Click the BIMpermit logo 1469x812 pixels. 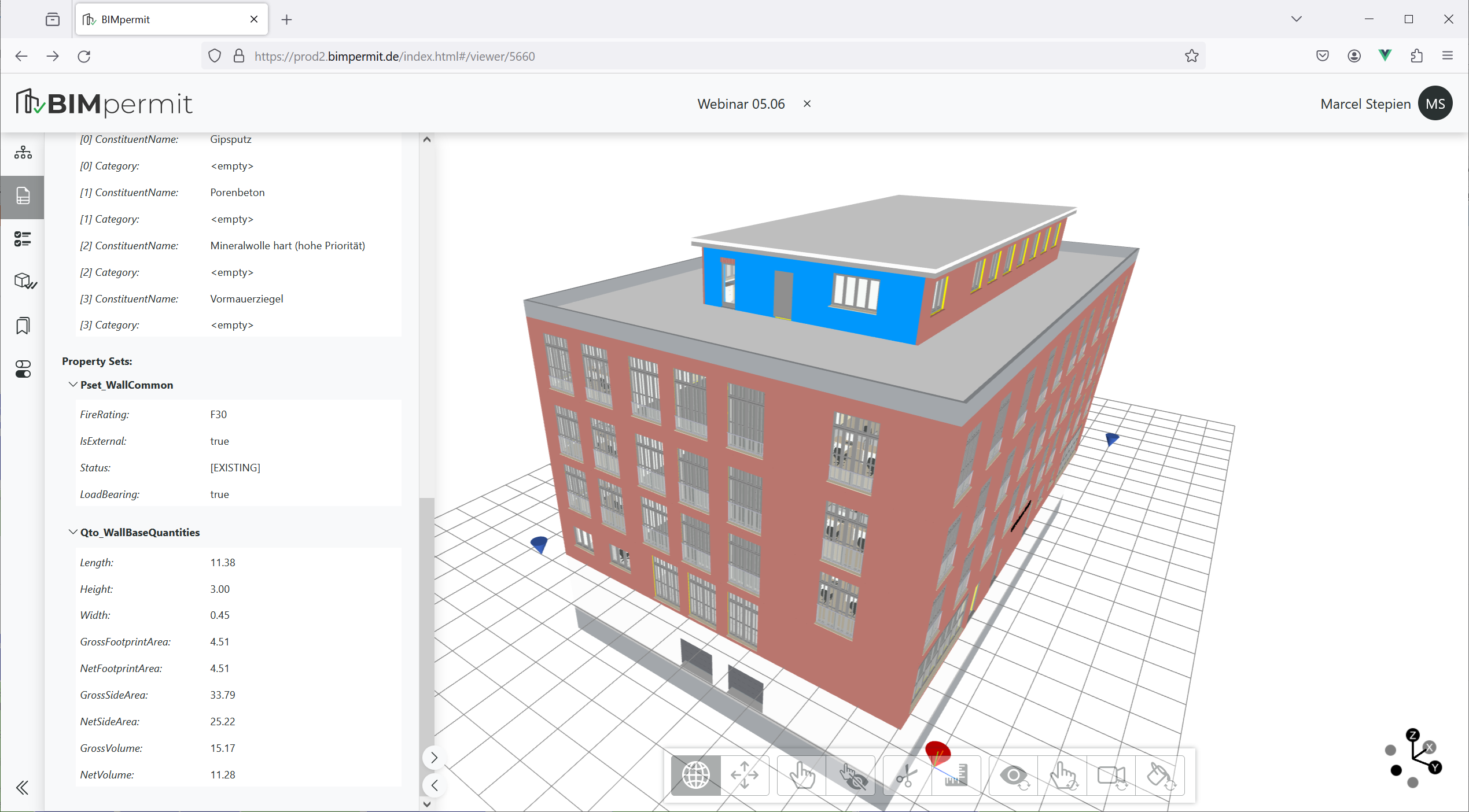pyautogui.click(x=104, y=104)
